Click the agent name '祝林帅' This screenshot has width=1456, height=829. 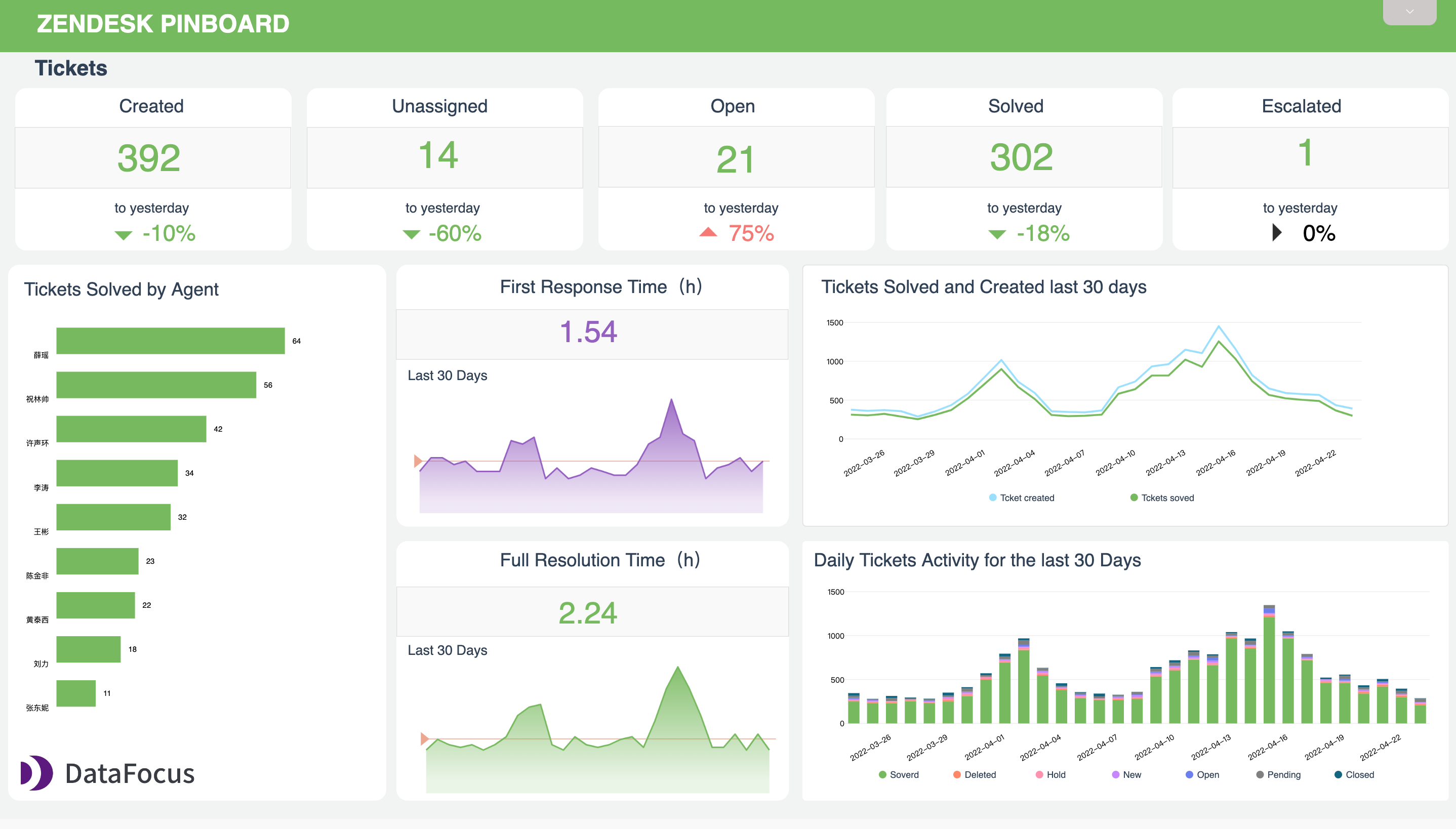click(x=37, y=399)
